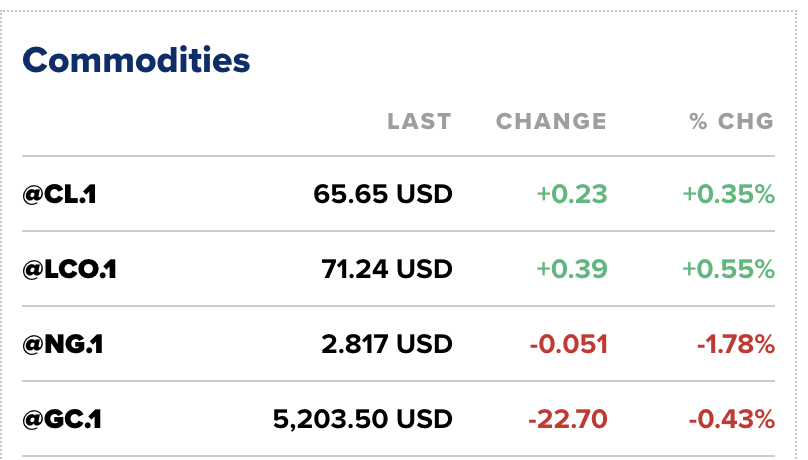Screen dimensions: 808x460
Task: Click the +0.55% percent change
Action: pyautogui.click(x=729, y=269)
